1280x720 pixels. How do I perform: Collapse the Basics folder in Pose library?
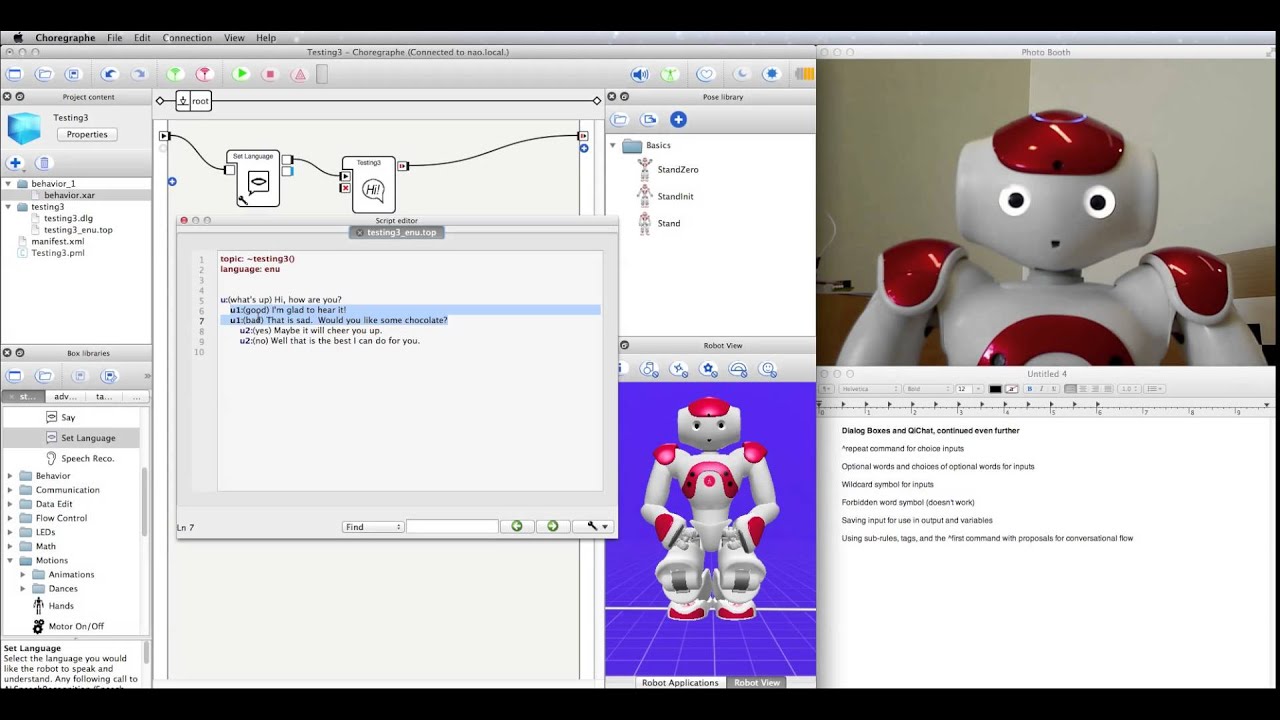[x=613, y=146]
